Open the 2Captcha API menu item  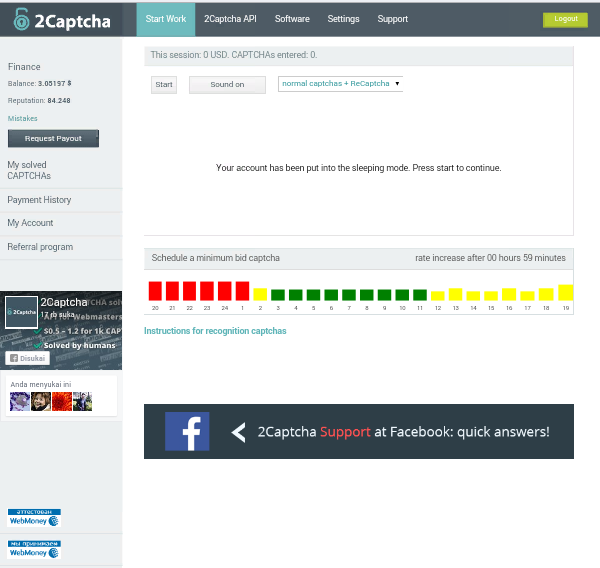[230, 19]
